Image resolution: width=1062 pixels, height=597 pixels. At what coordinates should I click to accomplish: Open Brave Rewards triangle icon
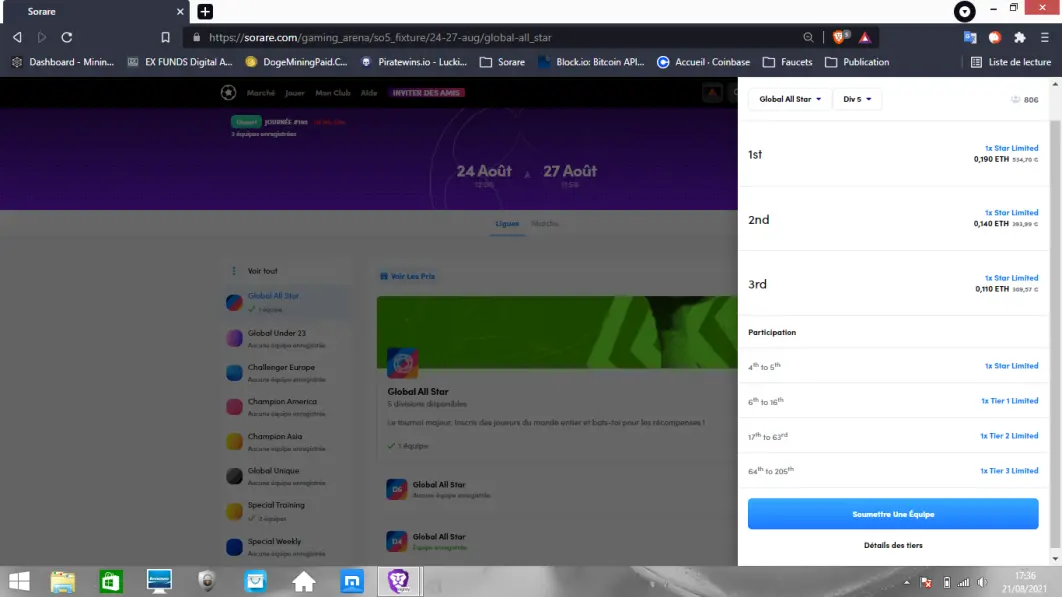tap(865, 37)
